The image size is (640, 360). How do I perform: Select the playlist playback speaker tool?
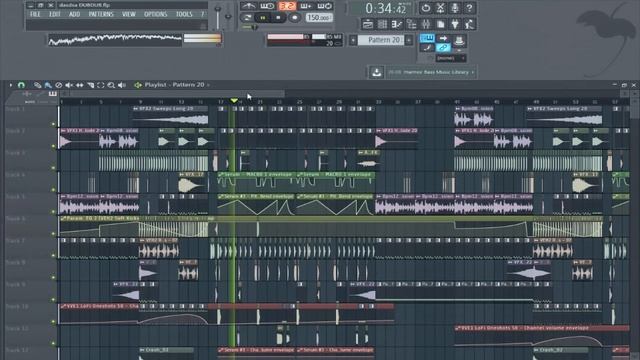click(x=122, y=85)
